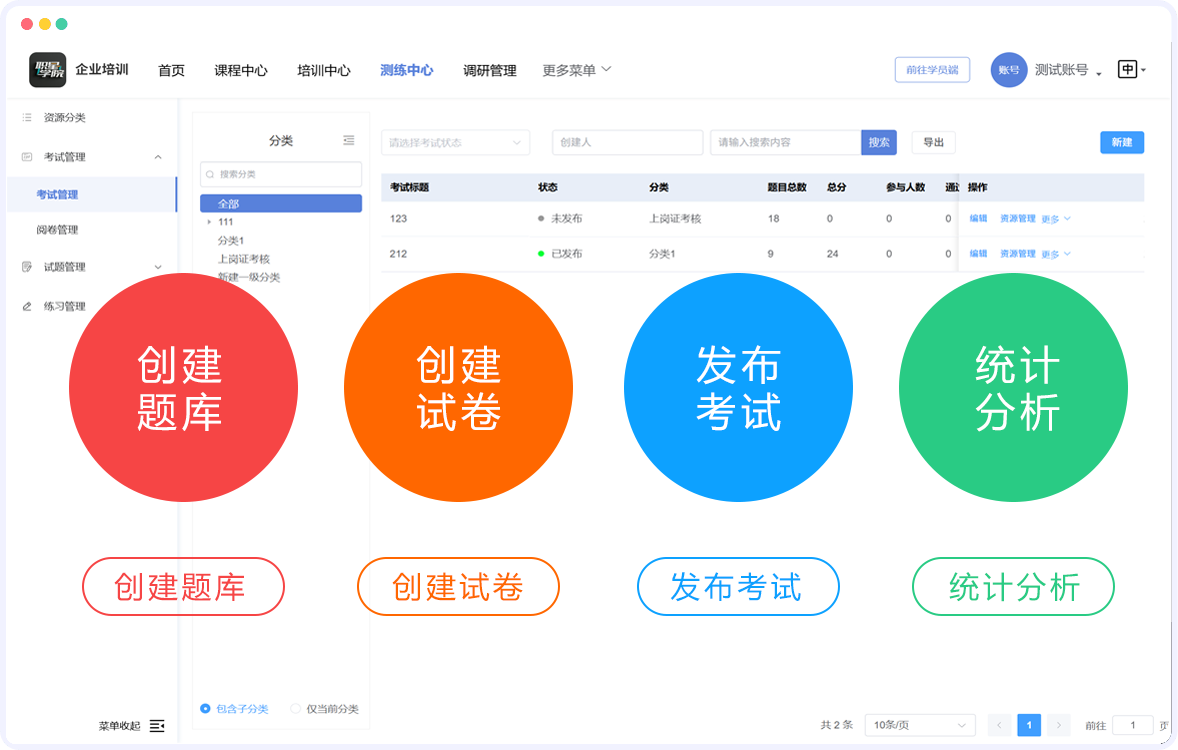Open the 更多菜单 navigation menu

tap(569, 70)
